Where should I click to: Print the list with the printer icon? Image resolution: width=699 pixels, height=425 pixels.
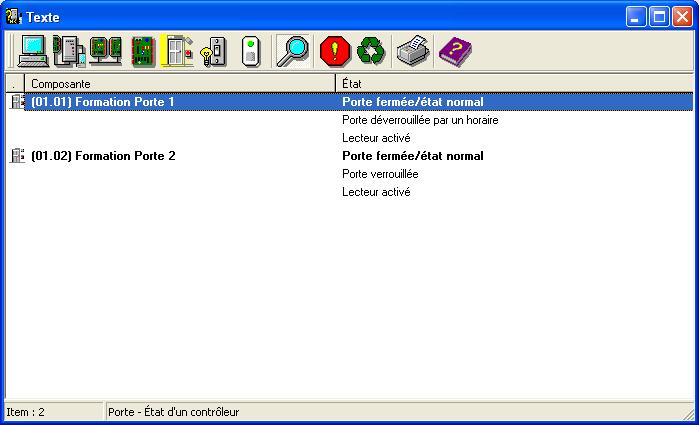(413, 51)
